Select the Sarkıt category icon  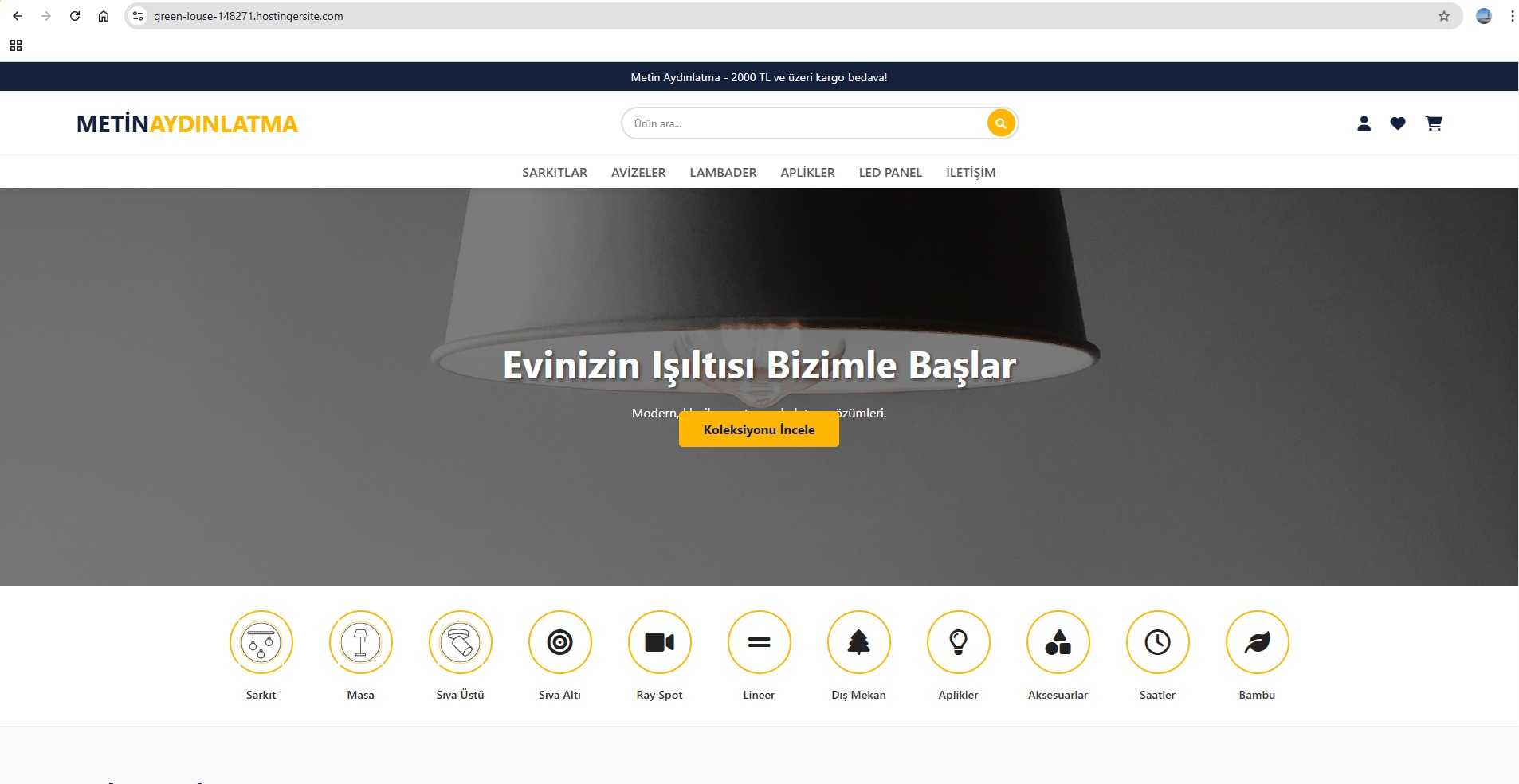pos(261,641)
